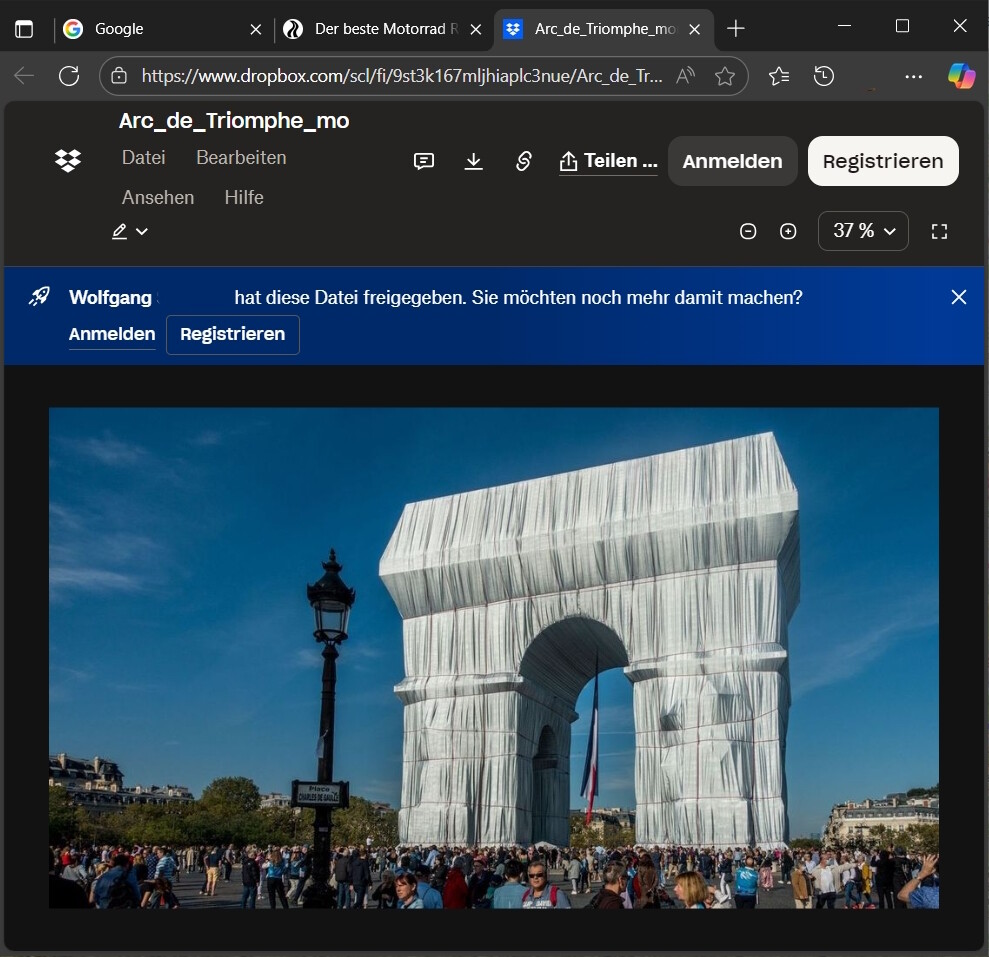Copy the link with the chain icon
Image resolution: width=989 pixels, height=957 pixels.
(x=523, y=161)
